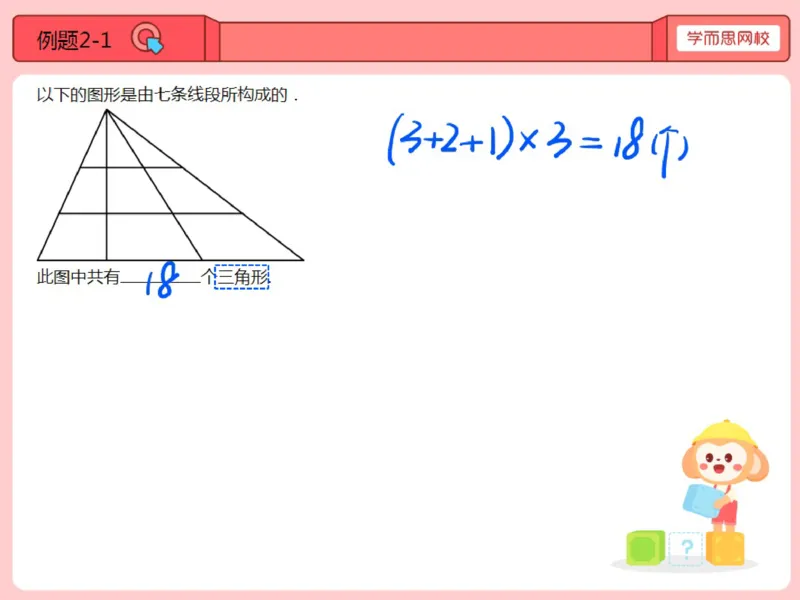Click the text 此图中共有

pos(78,277)
